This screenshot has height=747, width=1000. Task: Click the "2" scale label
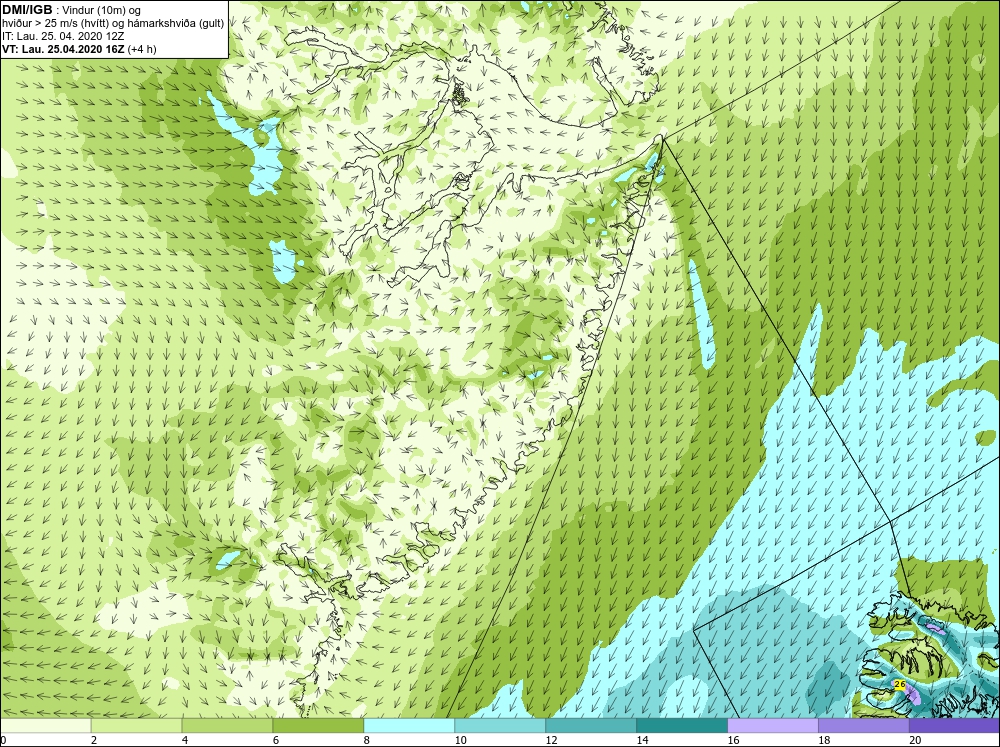(x=94, y=740)
